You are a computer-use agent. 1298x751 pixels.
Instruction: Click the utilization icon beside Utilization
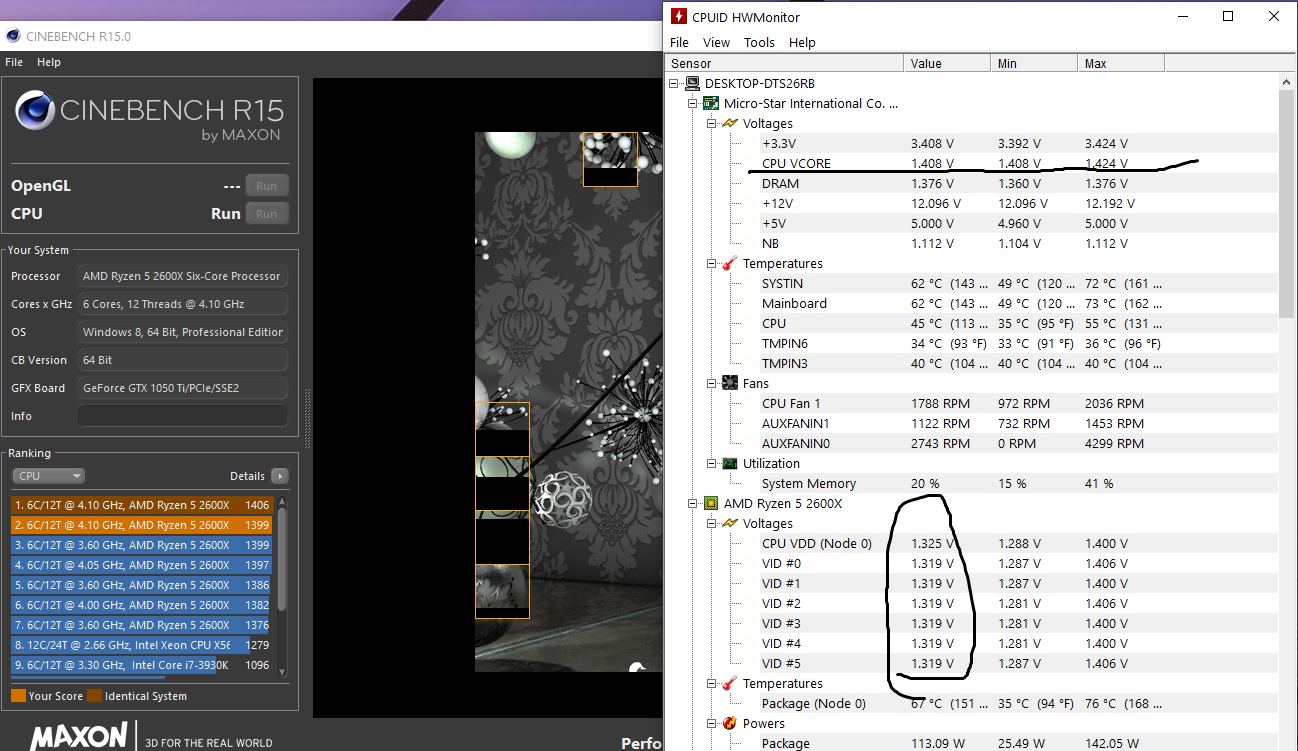tap(730, 463)
